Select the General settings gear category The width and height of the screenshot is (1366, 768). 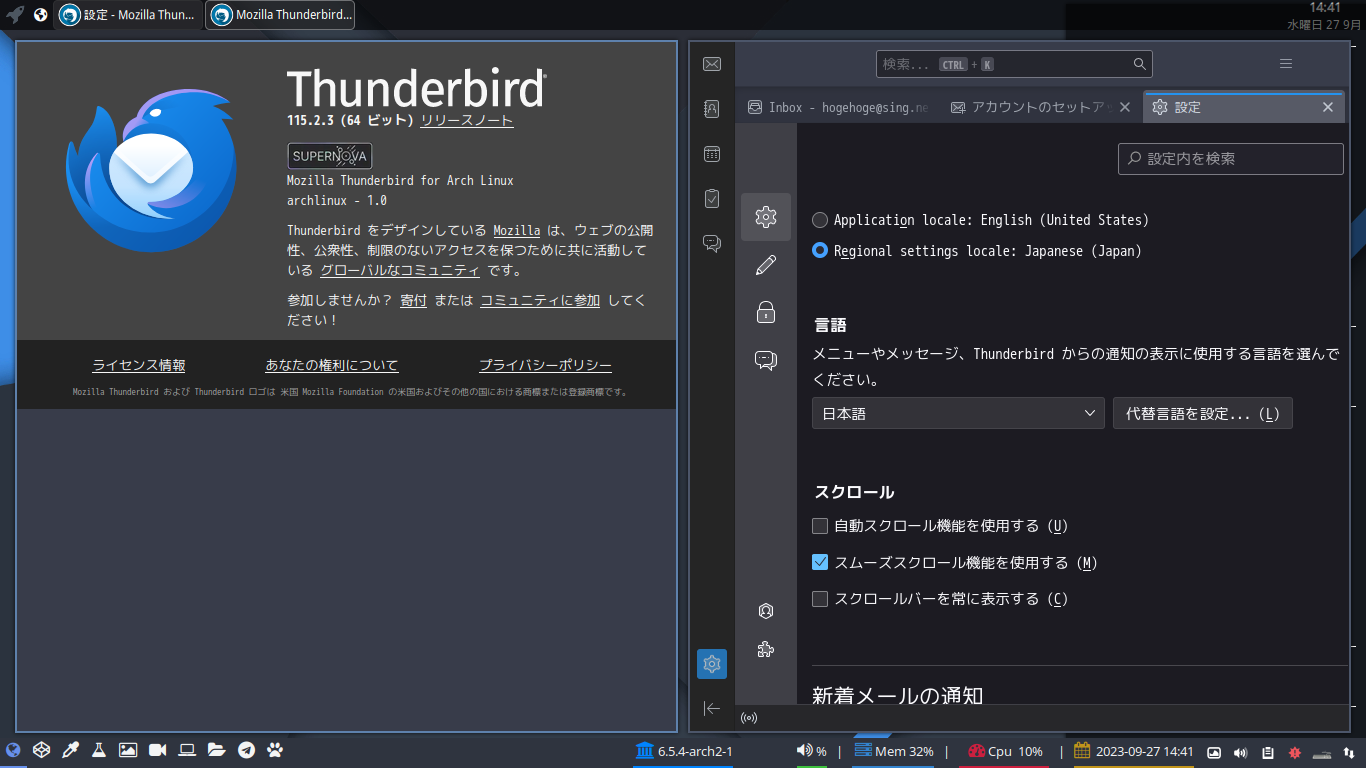coord(766,217)
